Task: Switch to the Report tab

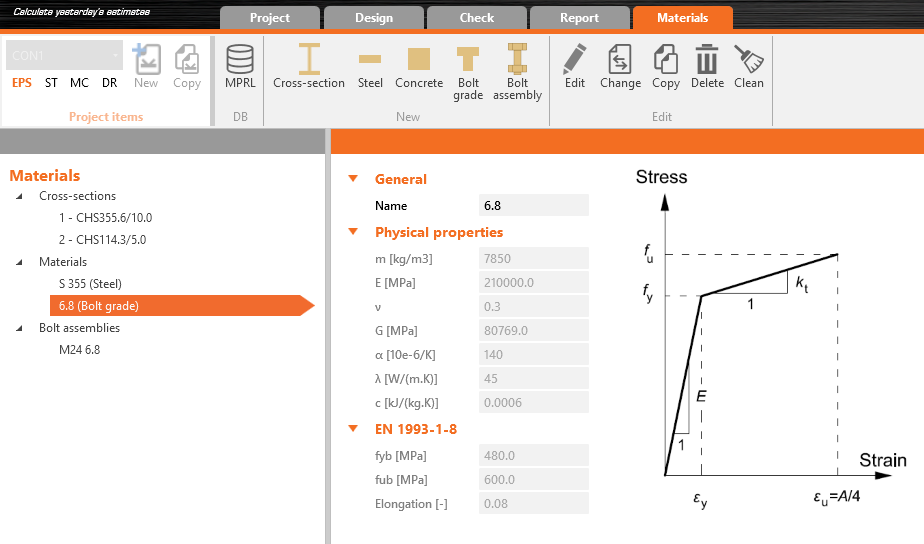Action: click(x=579, y=18)
